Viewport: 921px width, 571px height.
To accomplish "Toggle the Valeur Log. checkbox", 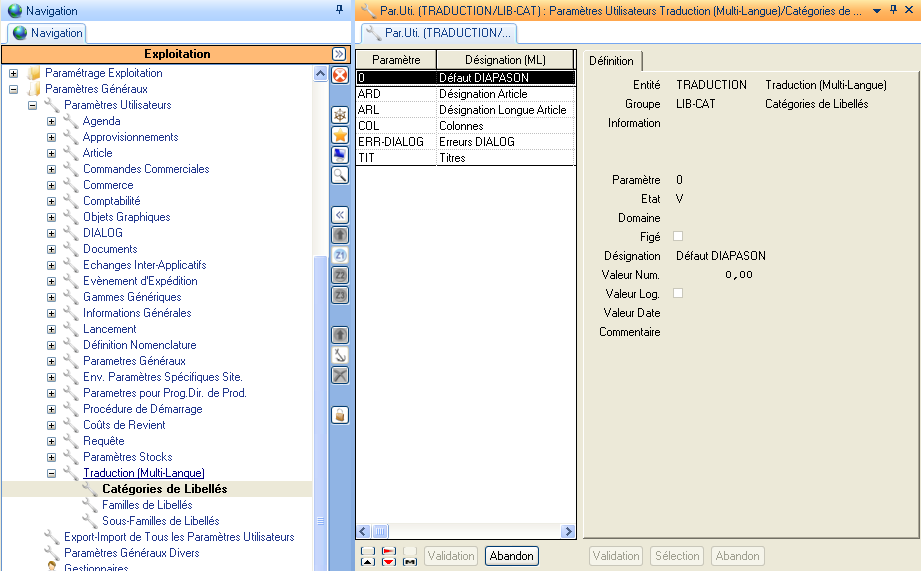I will point(678,293).
